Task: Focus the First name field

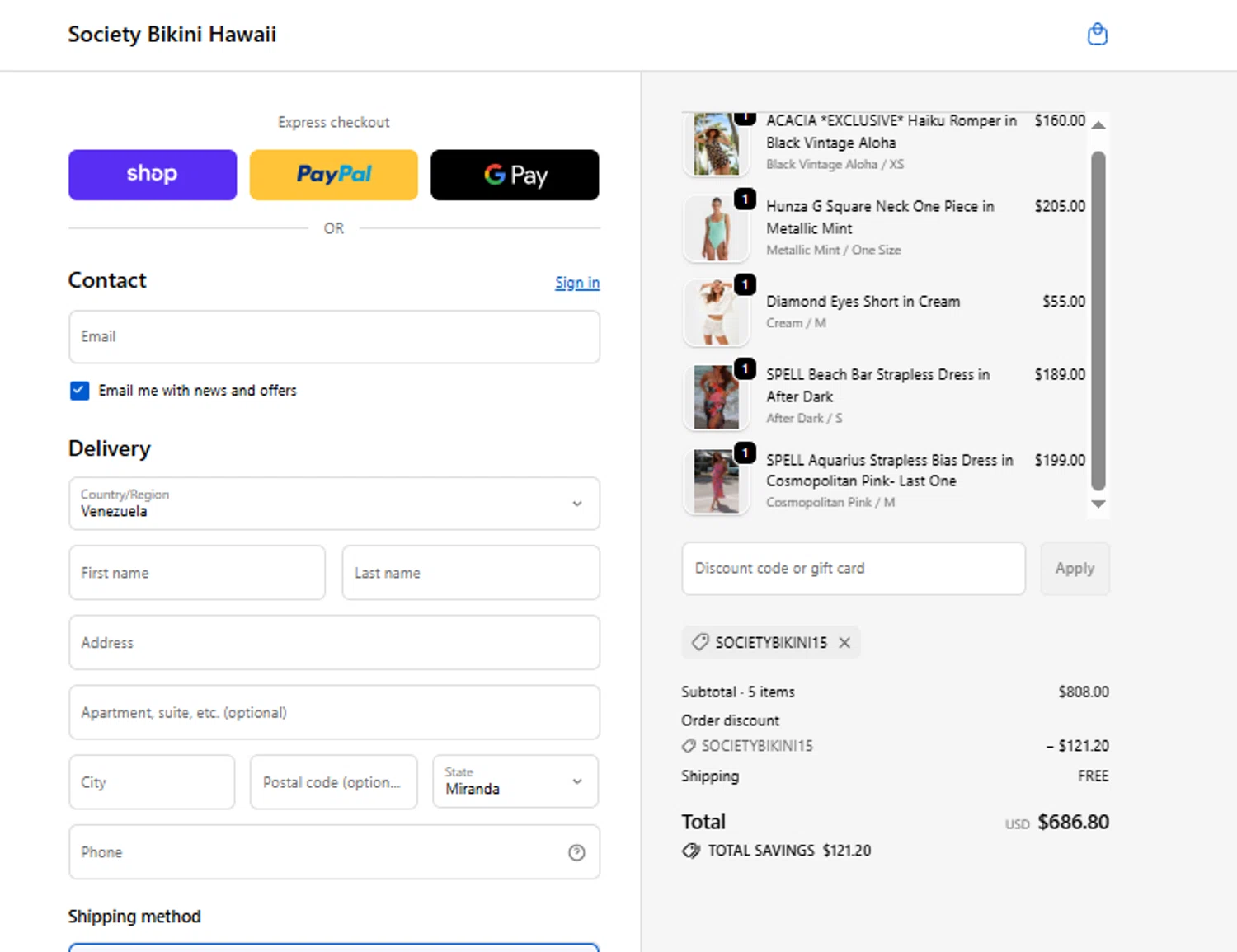Action: point(197,573)
